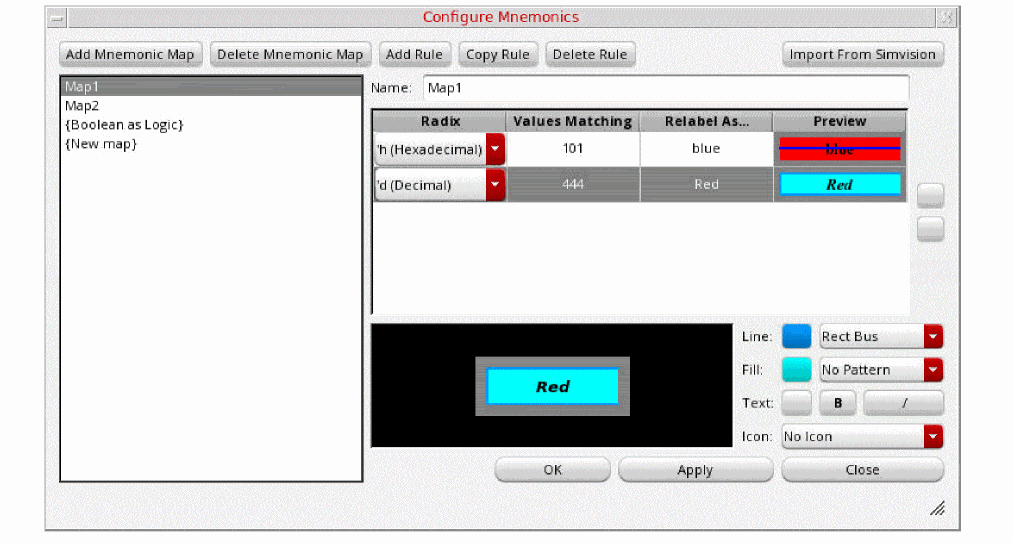Click Add Mnemonic Map button
Screen dimensions: 1013x543
[130, 54]
